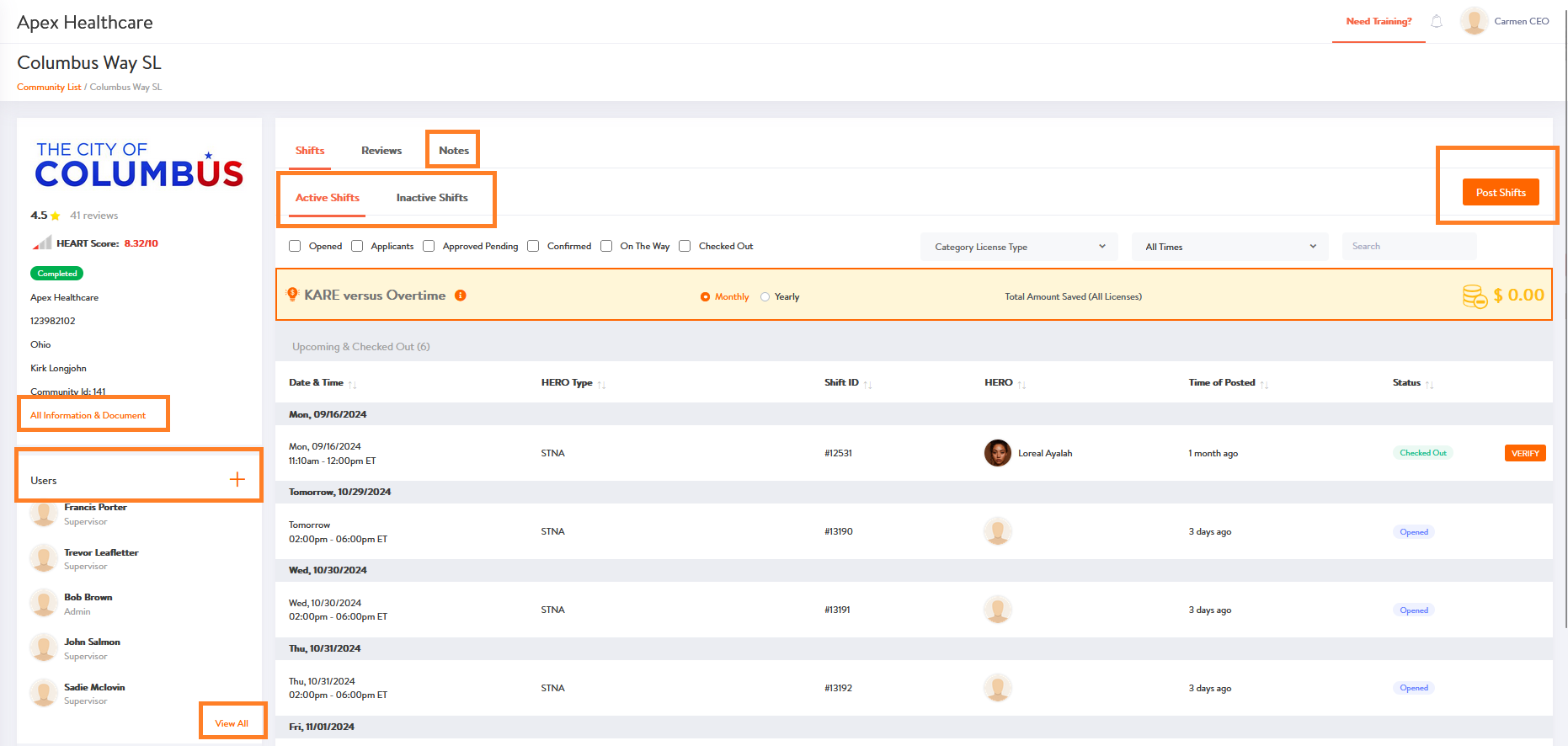Sort by Shift ID column arrows
The width and height of the screenshot is (1568, 746).
(868, 384)
